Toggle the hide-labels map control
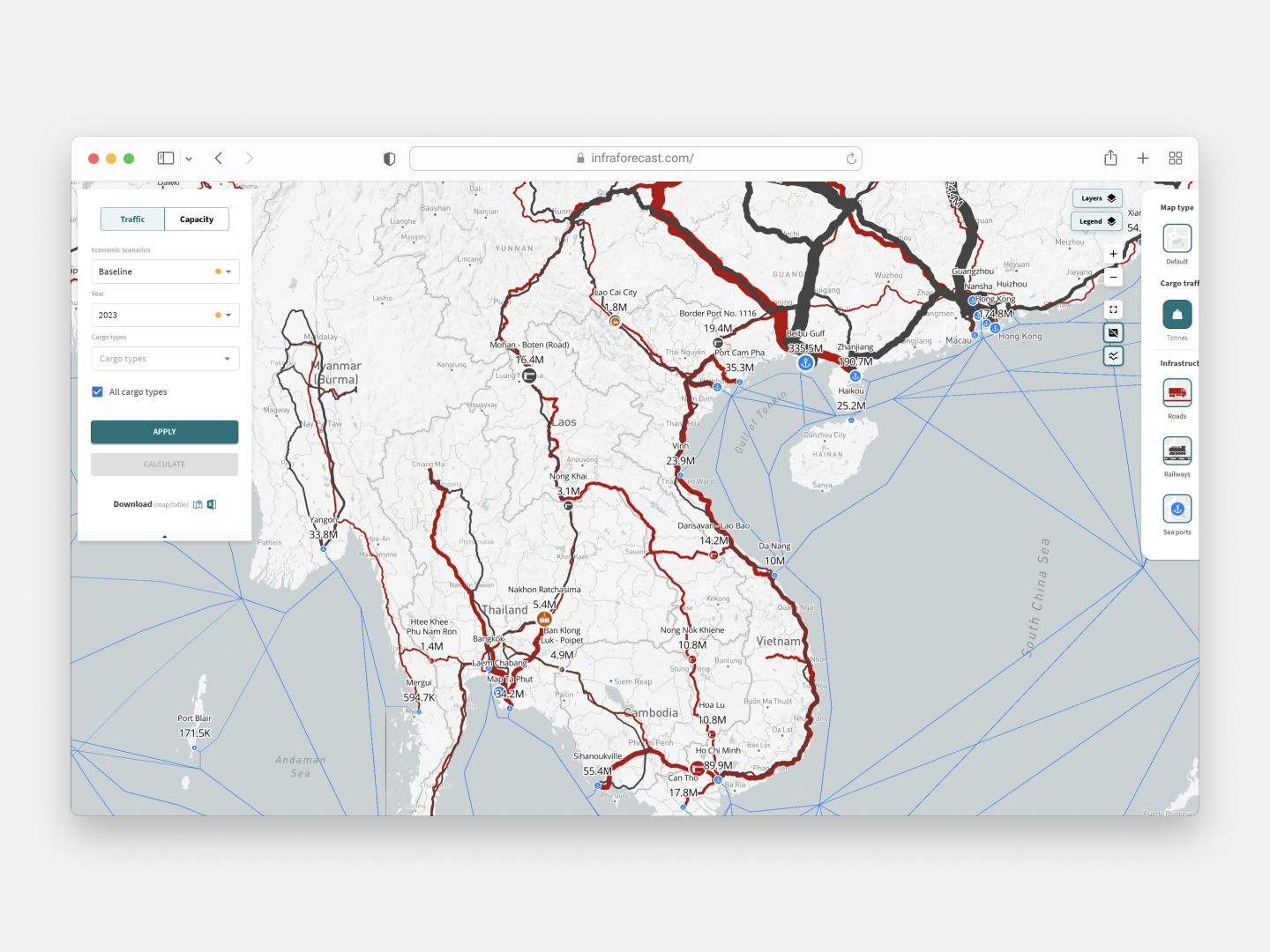Viewport: 1270px width, 952px height. [1113, 332]
